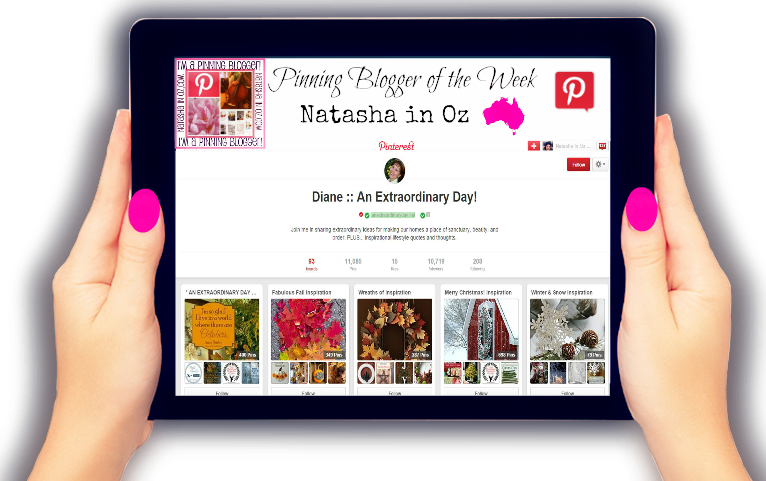Click the Natasha in Oz user avatar

[548, 146]
